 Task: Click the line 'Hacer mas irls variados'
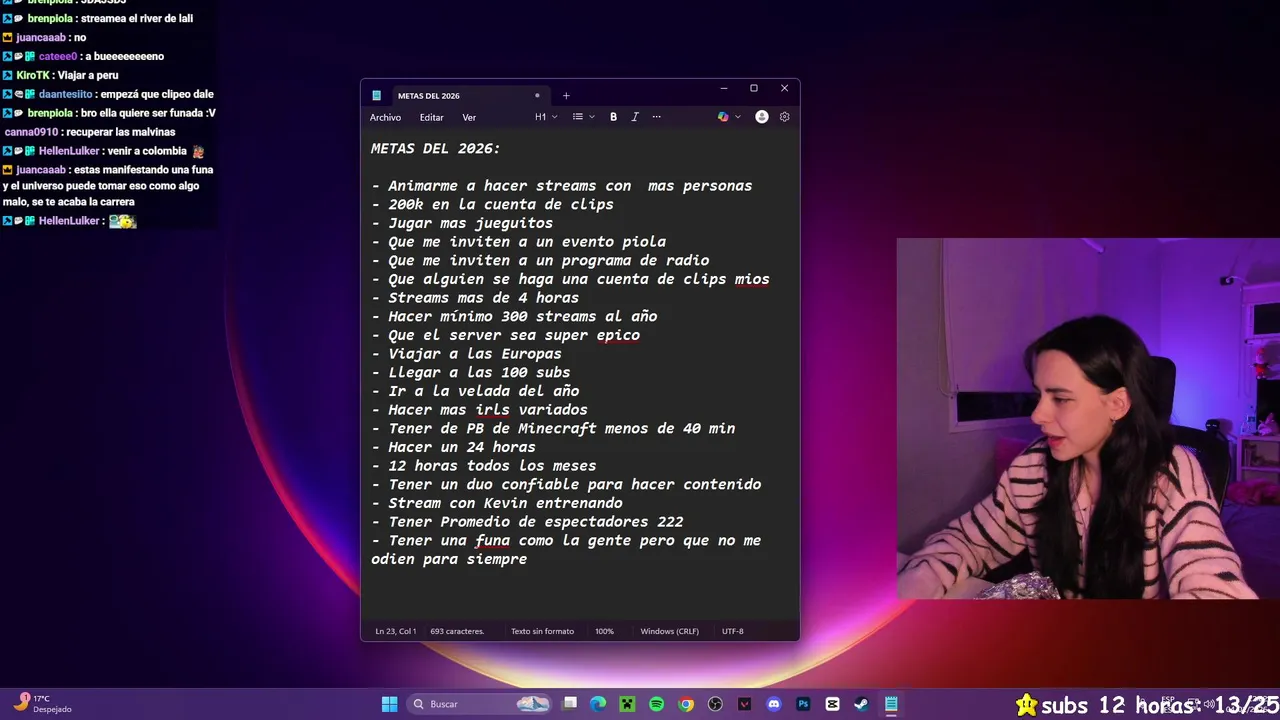(x=479, y=410)
